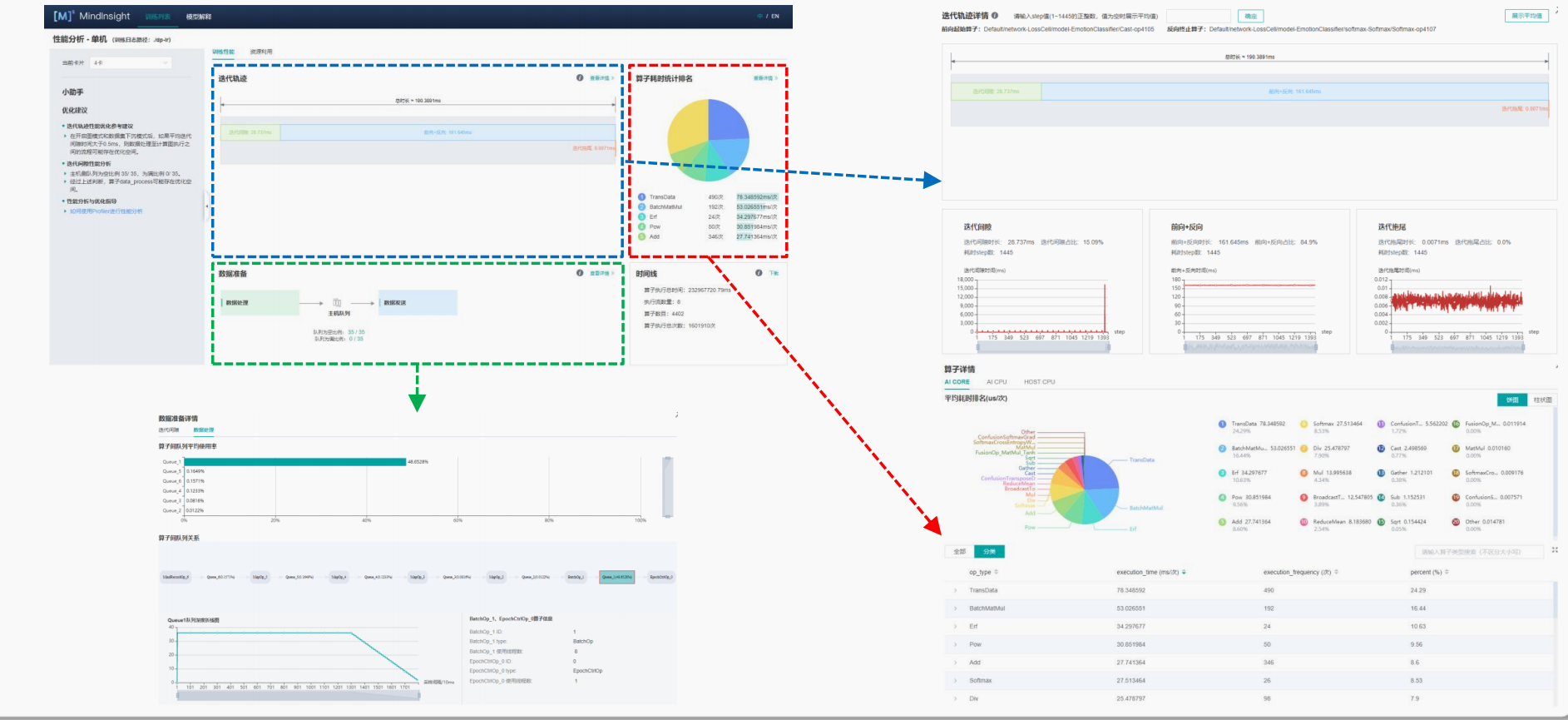1568x720 pixels.
Task: Expand the Div table row
Action: click(955, 699)
